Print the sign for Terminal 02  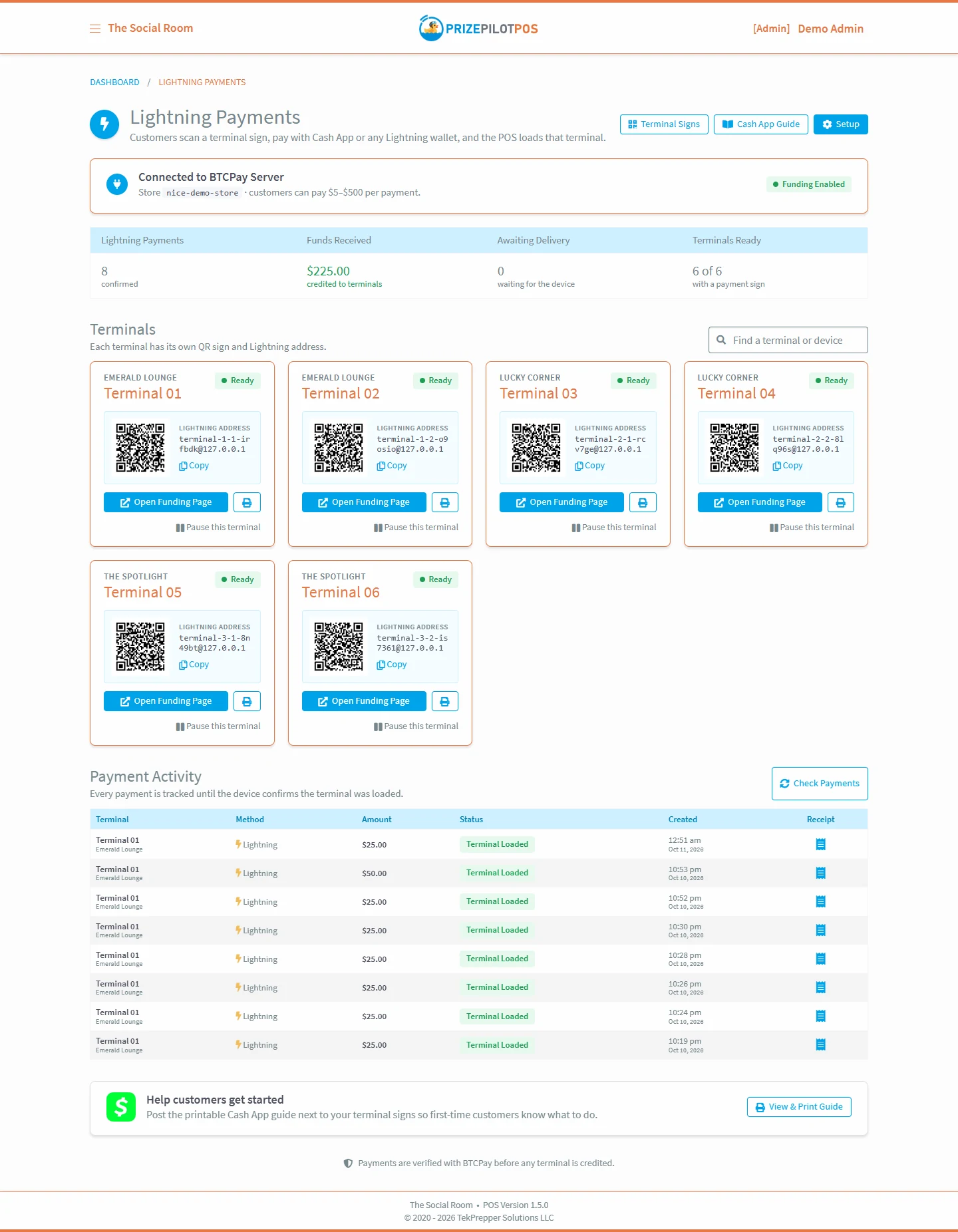point(445,502)
